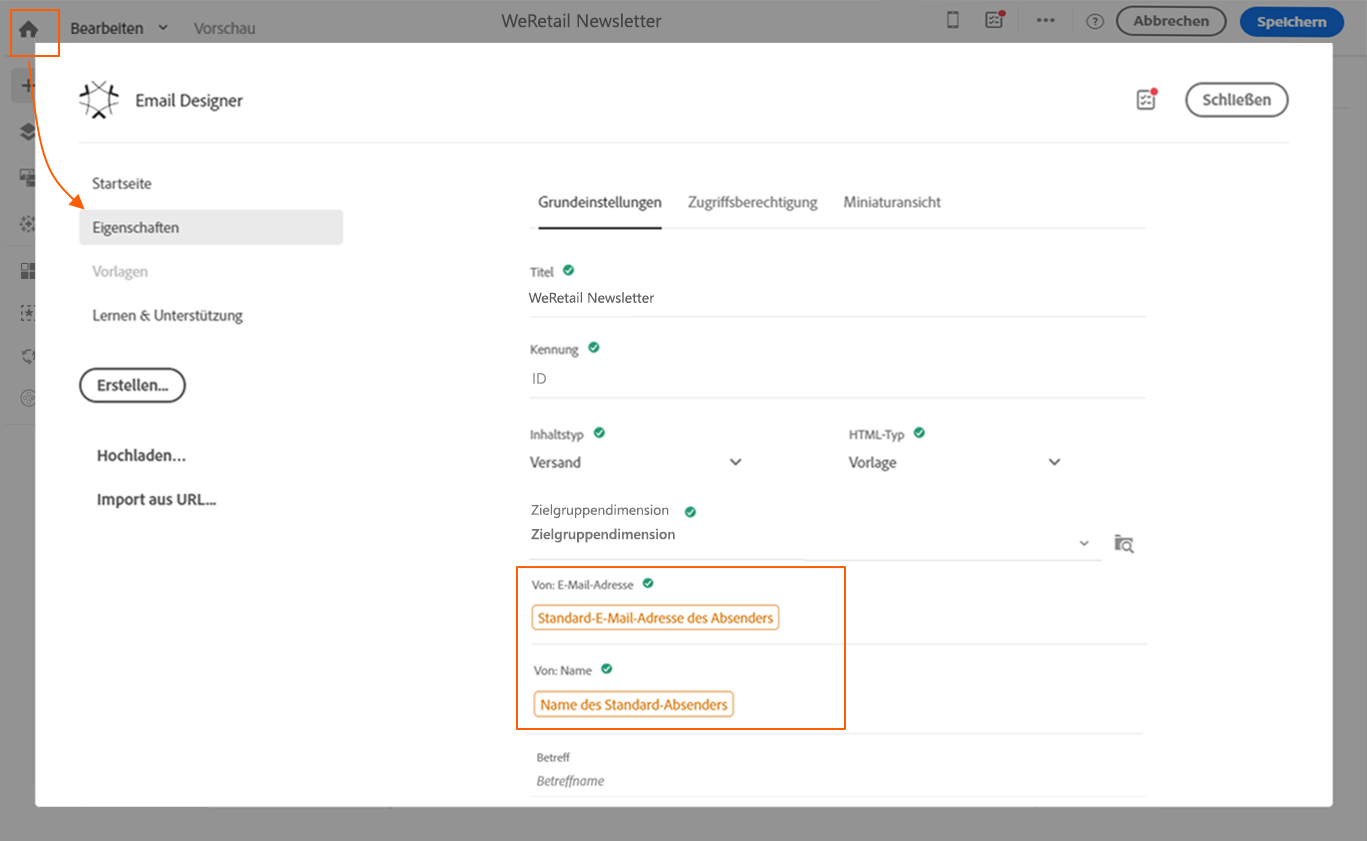Select Startseite in the left menu
Screen dimensions: 1367x841
[x=122, y=184]
